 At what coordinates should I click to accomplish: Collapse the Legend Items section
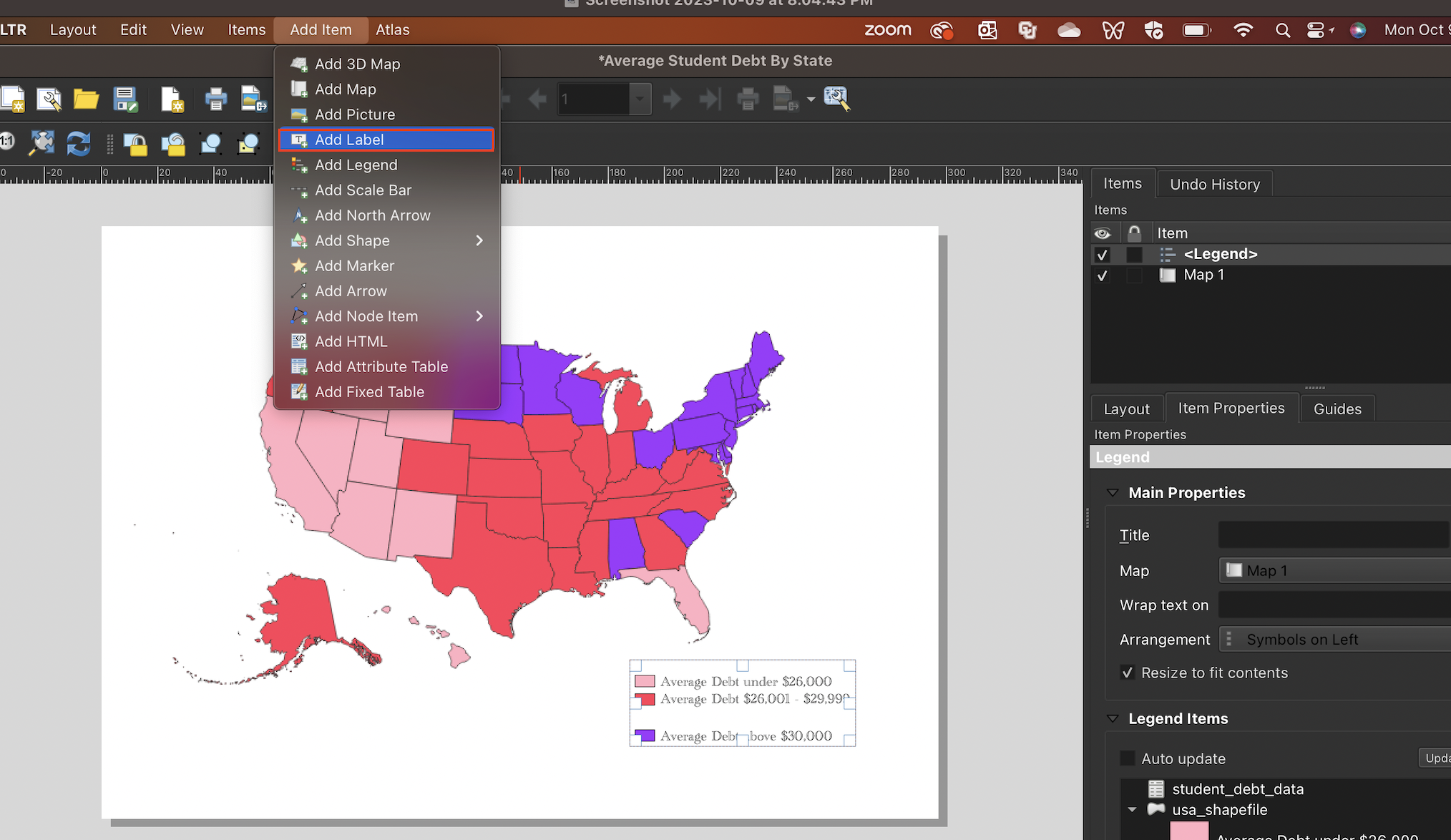click(x=1113, y=719)
